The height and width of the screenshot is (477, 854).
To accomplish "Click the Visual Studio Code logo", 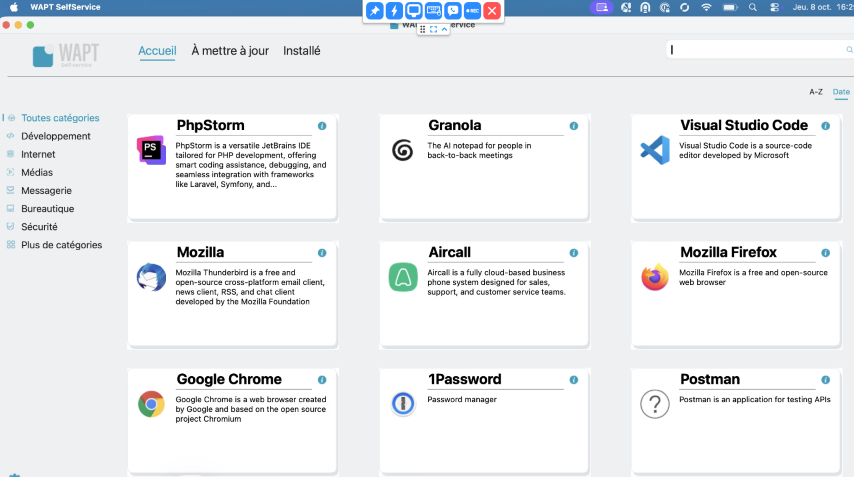I will (x=655, y=150).
